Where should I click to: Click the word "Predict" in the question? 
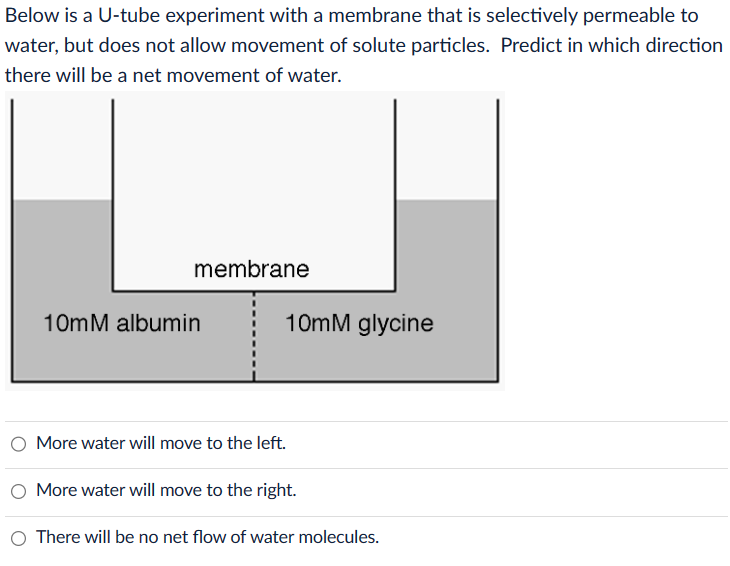534,46
